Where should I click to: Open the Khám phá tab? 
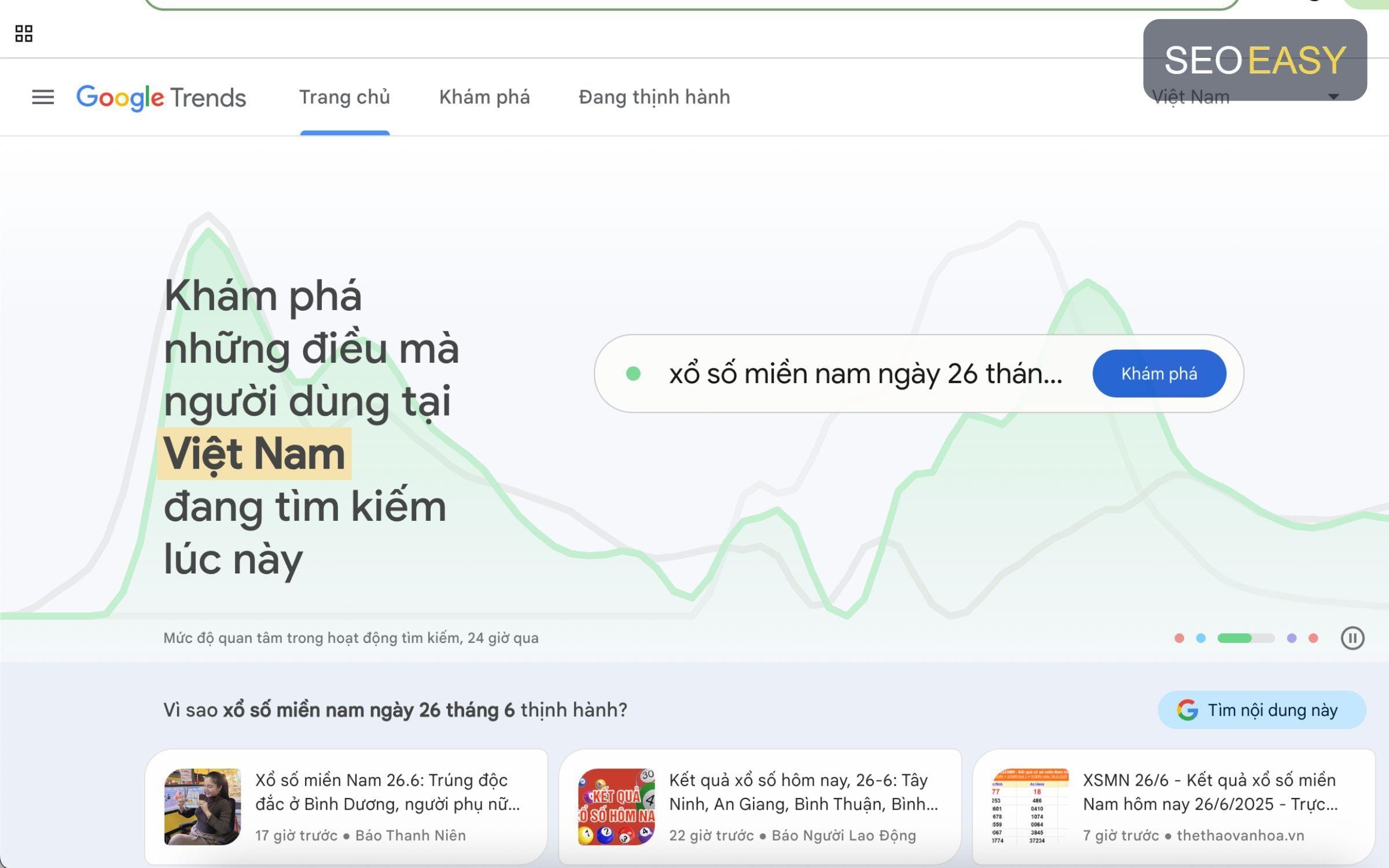point(484,97)
